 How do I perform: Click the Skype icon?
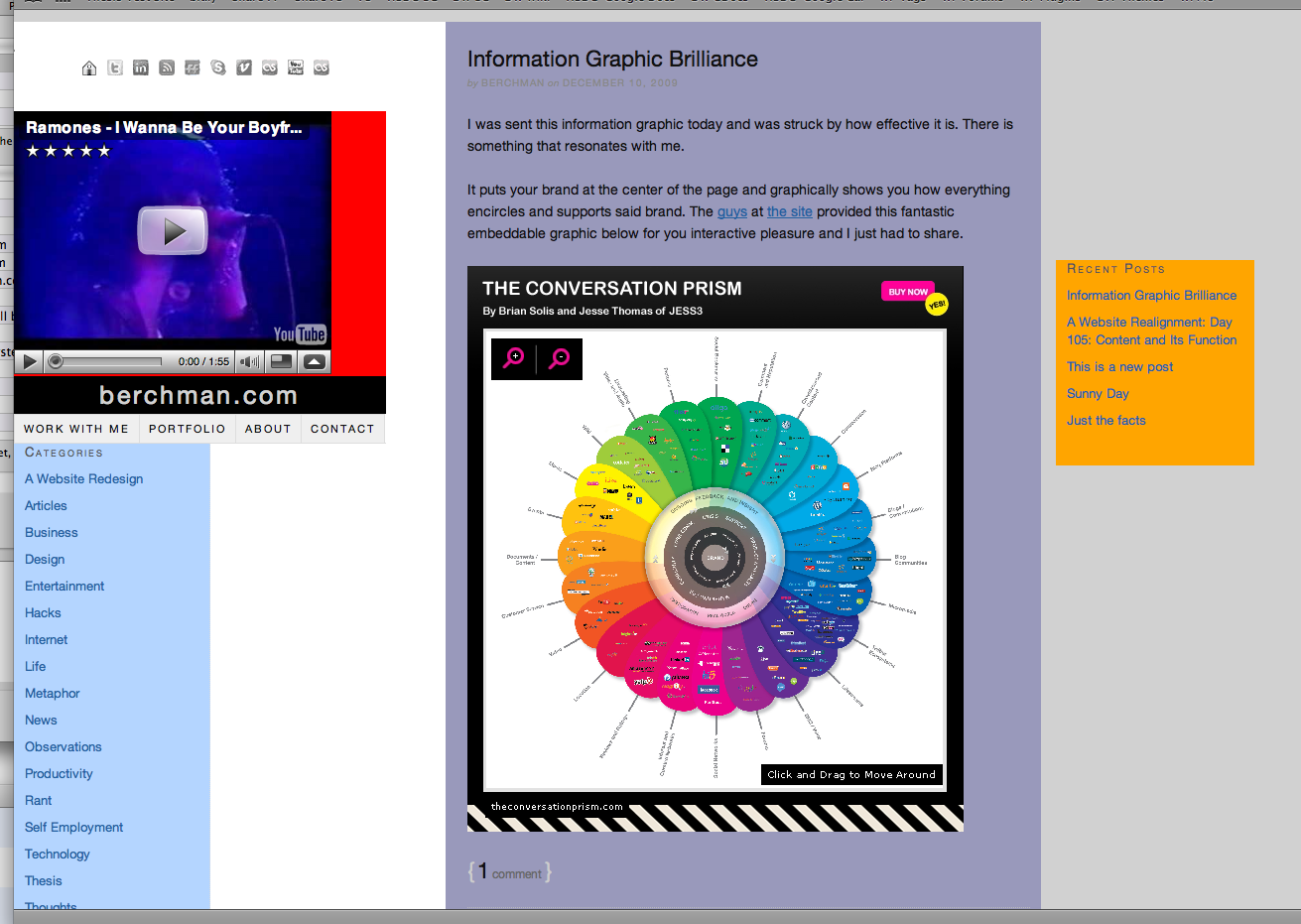[218, 67]
